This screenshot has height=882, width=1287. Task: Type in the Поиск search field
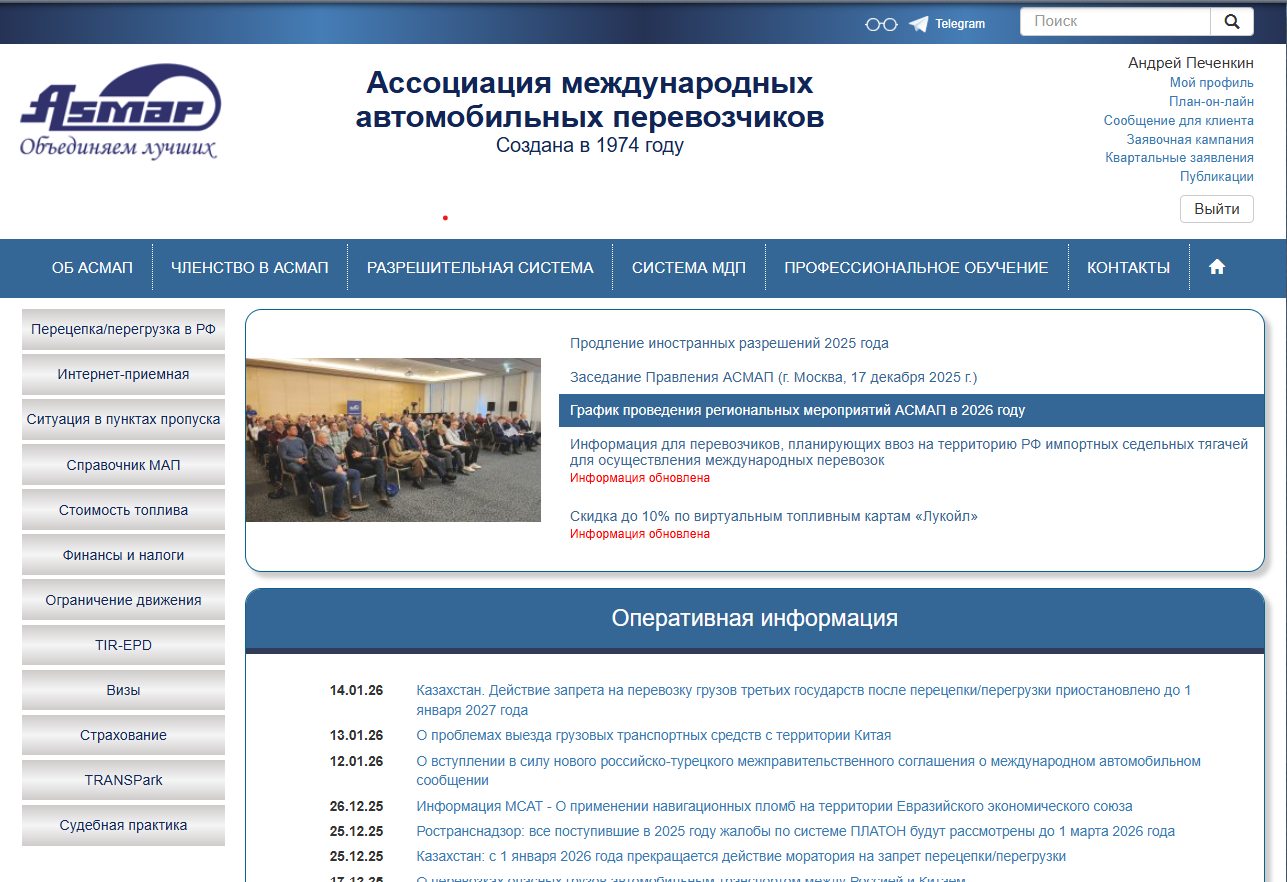[1115, 21]
